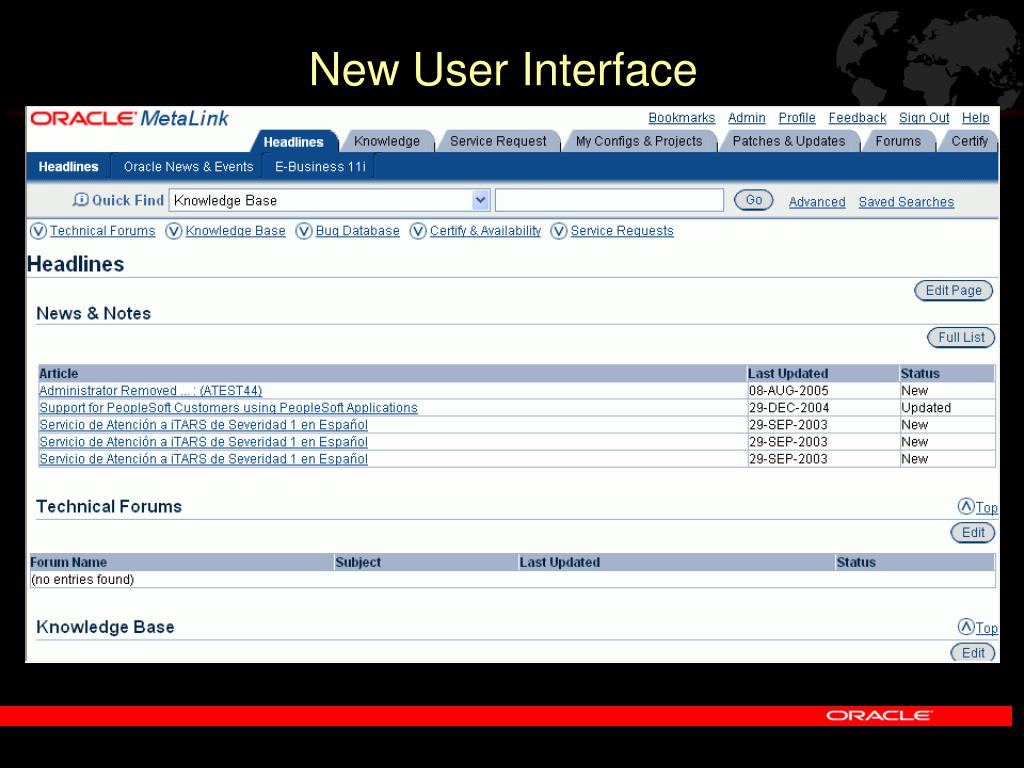This screenshot has width=1024, height=768.
Task: Select the Headlines subtab
Action: (69, 167)
